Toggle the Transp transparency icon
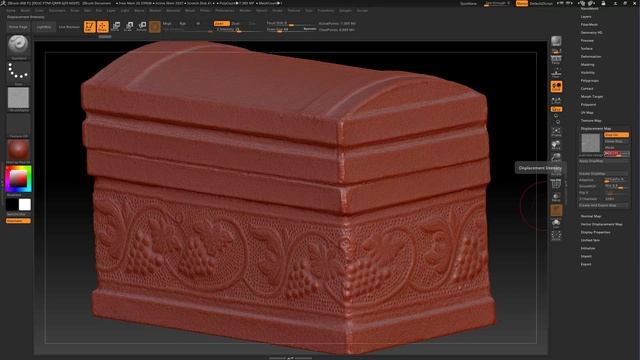Screen dimensions: 640x360 (556, 197)
